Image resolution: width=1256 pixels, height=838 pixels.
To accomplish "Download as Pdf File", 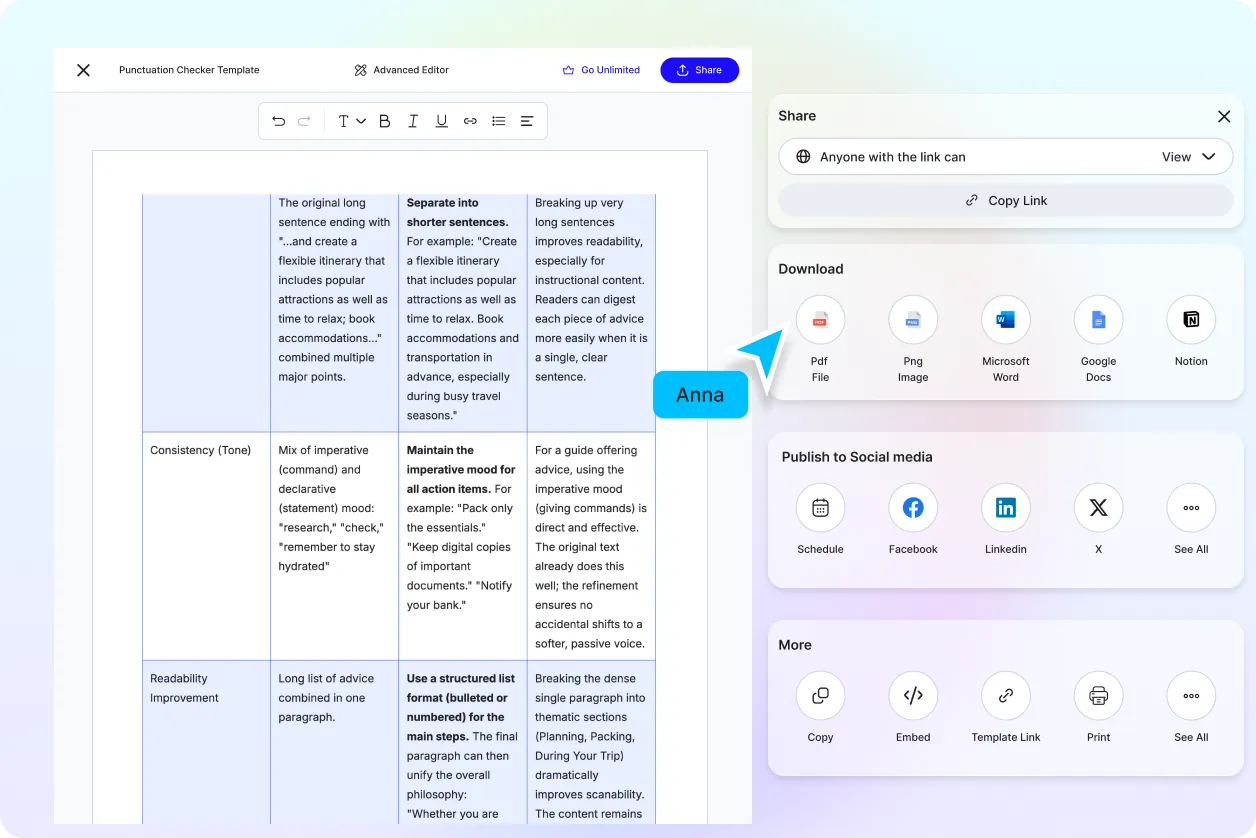I will coord(820,320).
